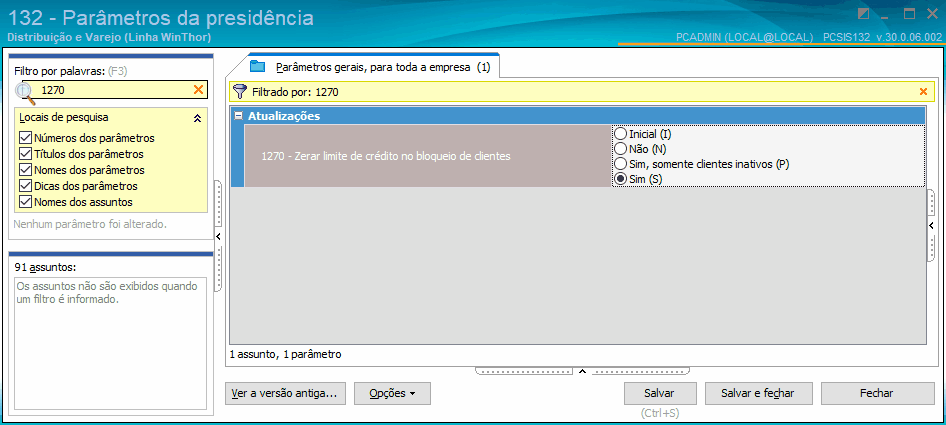Click the funnel filter icon
This screenshot has width=946, height=425.
pos(240,92)
